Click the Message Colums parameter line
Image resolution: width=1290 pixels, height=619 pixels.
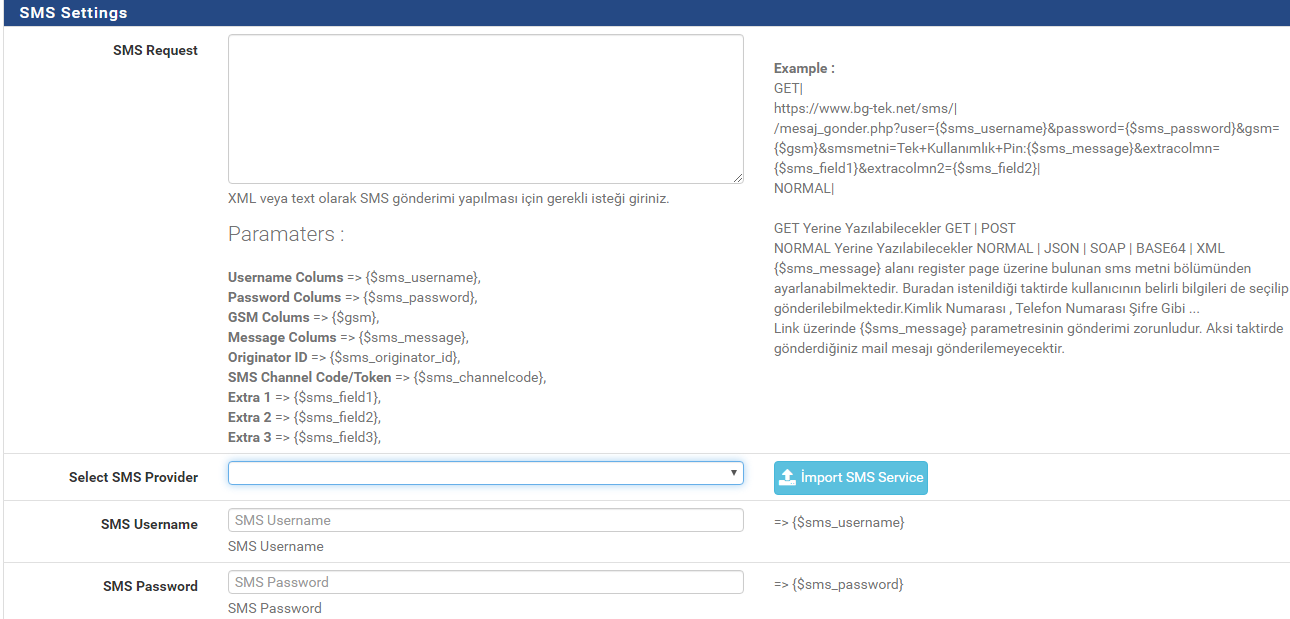(348, 337)
